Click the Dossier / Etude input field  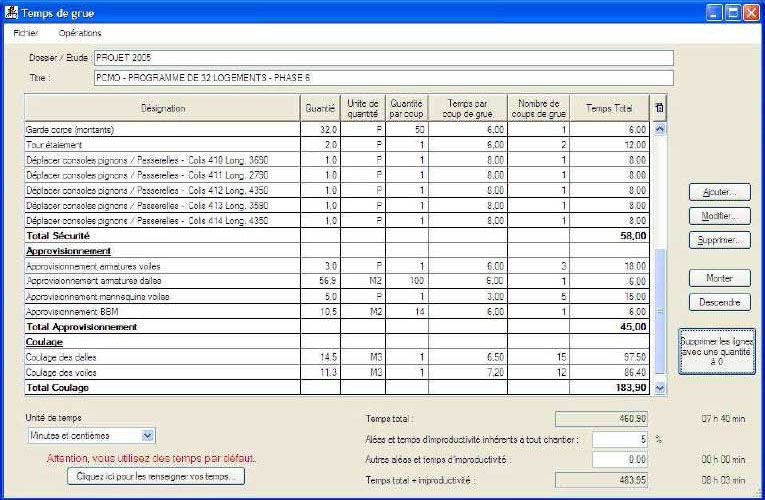pos(383,58)
